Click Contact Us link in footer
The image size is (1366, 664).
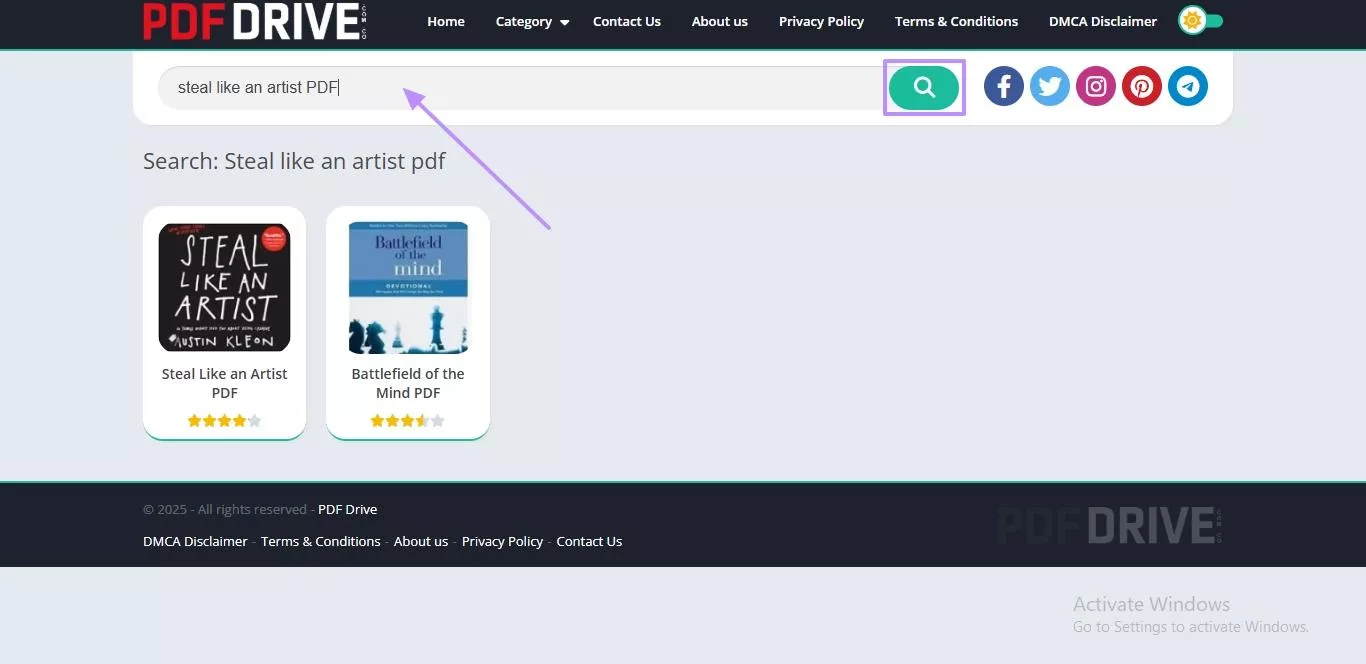coord(589,542)
